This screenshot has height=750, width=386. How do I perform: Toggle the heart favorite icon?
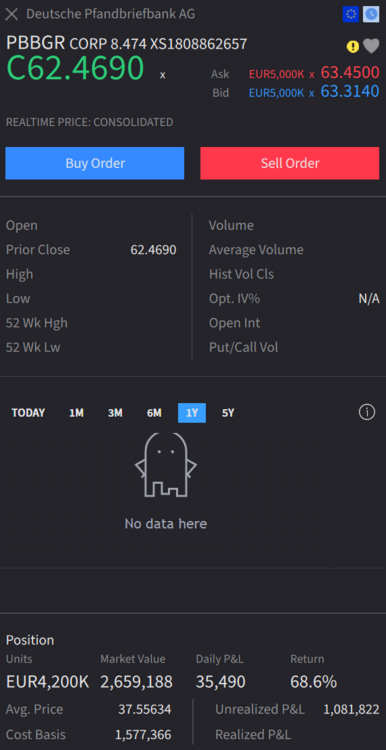pos(371,46)
